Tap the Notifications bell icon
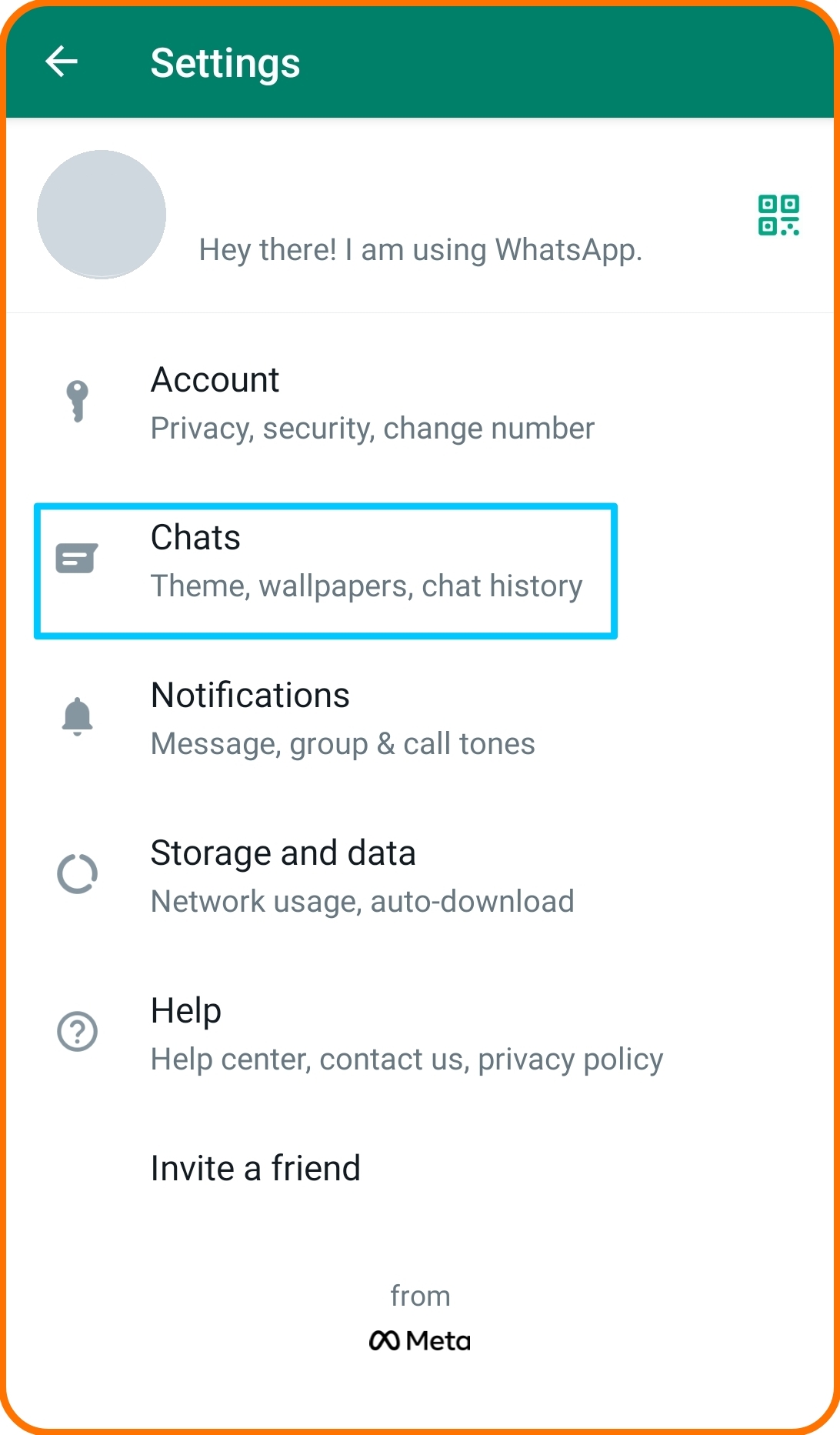This screenshot has width=840, height=1435. (77, 716)
